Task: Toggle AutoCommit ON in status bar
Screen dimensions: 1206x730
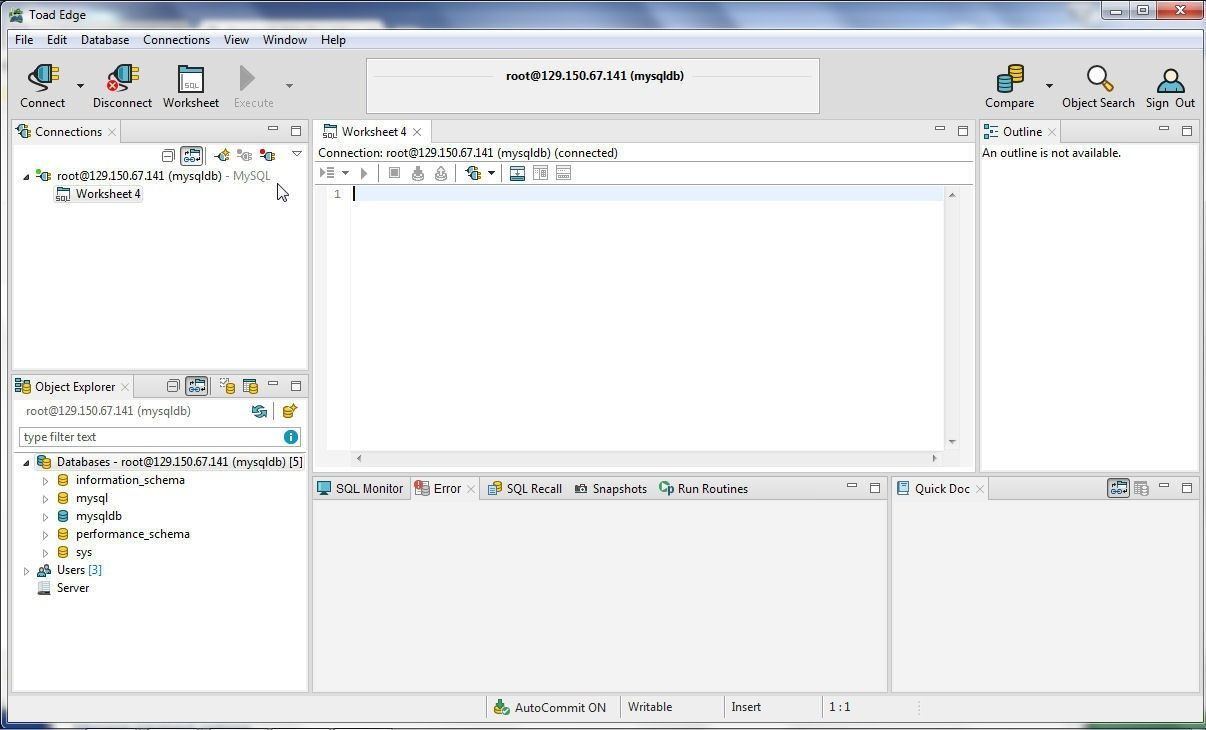Action: pyautogui.click(x=550, y=707)
